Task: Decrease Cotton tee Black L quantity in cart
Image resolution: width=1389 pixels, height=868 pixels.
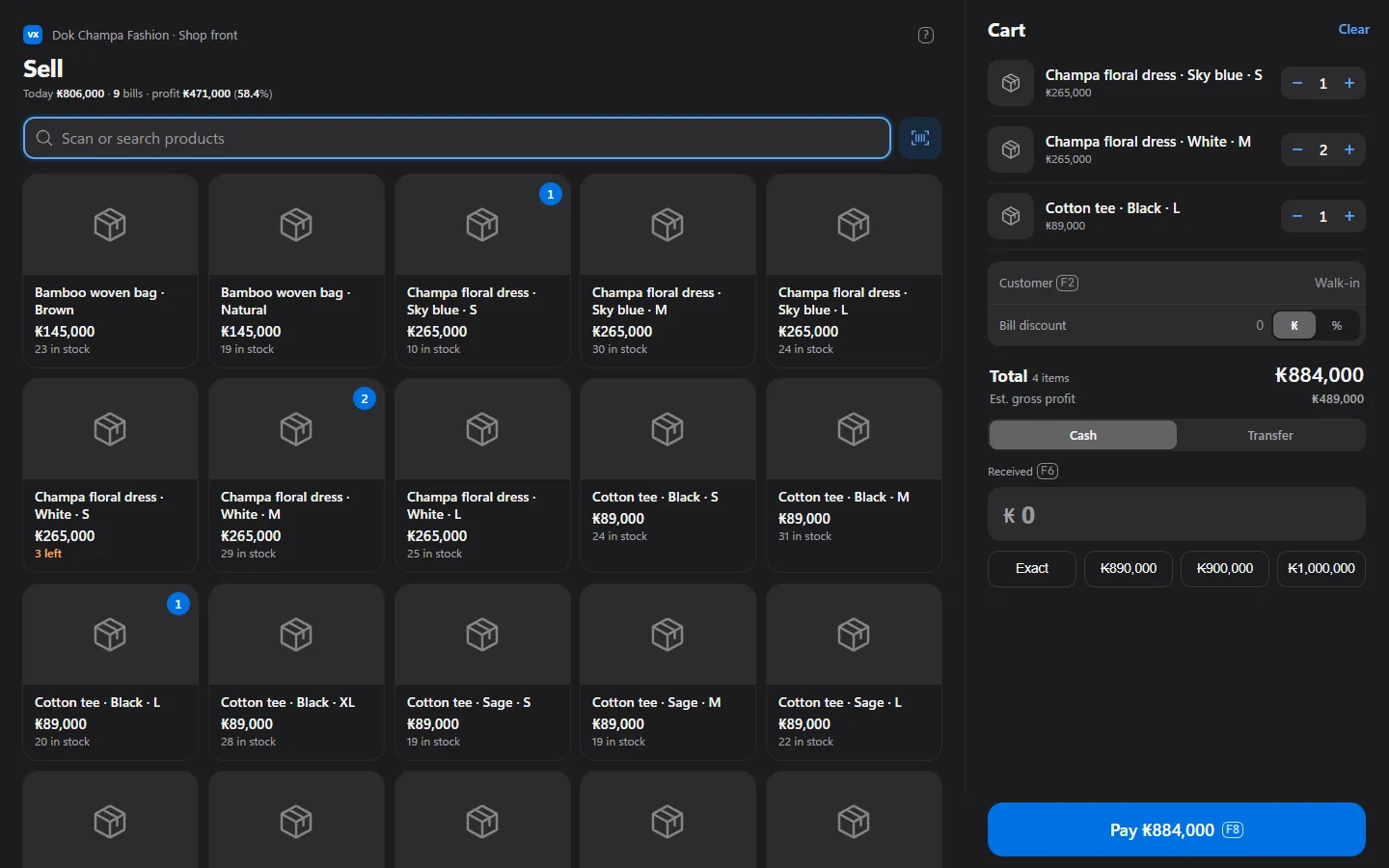Action: pyautogui.click(x=1297, y=217)
